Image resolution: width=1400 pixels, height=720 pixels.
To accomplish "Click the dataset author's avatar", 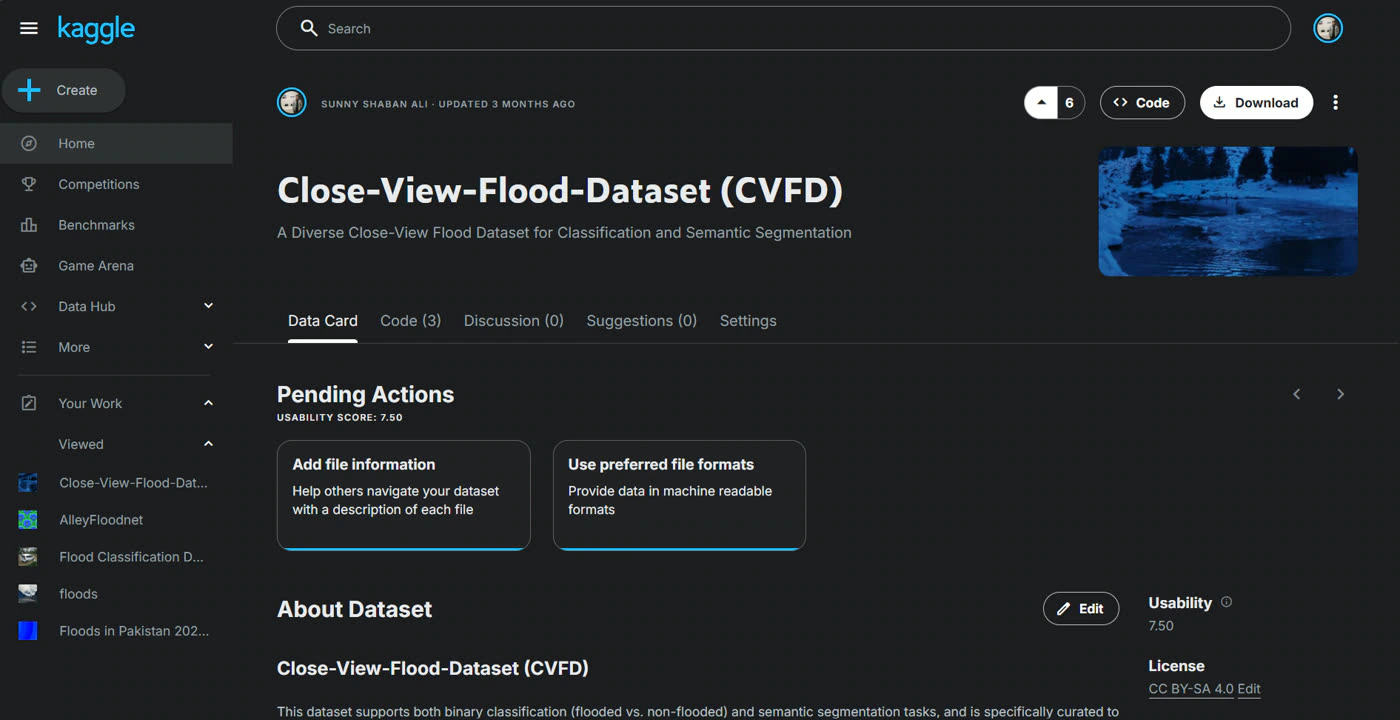I will pyautogui.click(x=291, y=103).
